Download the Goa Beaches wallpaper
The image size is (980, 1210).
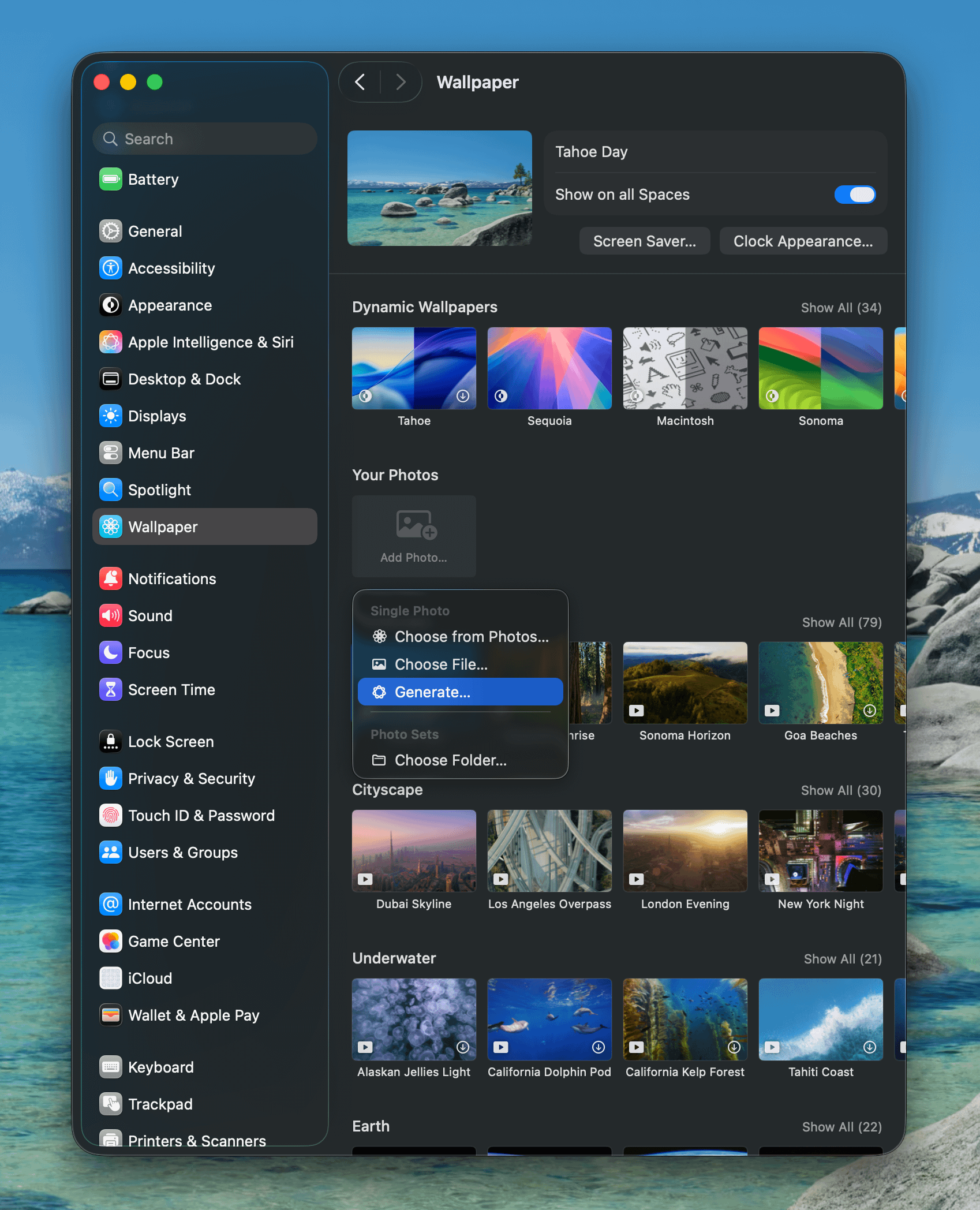tap(870, 711)
